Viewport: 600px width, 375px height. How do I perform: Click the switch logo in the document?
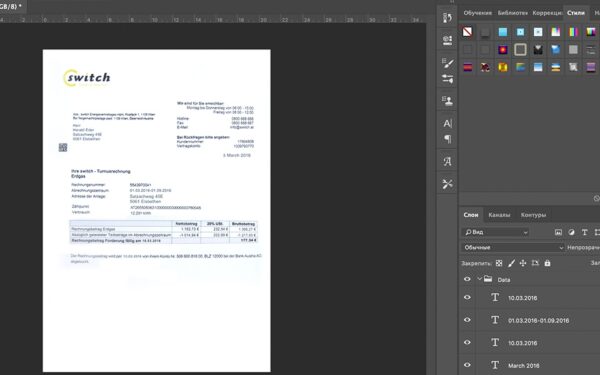(87, 78)
